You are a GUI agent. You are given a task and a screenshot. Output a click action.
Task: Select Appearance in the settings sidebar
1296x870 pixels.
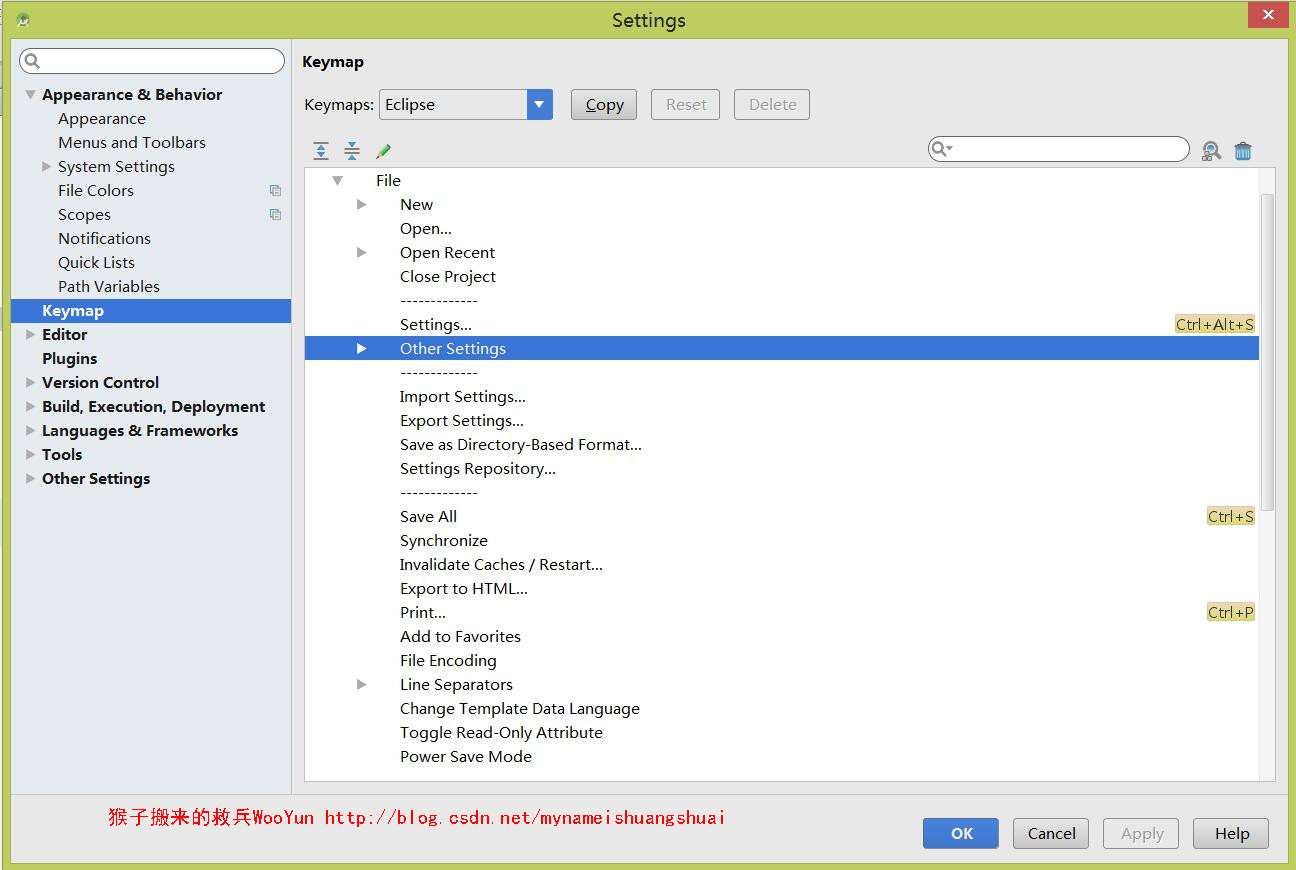(102, 118)
